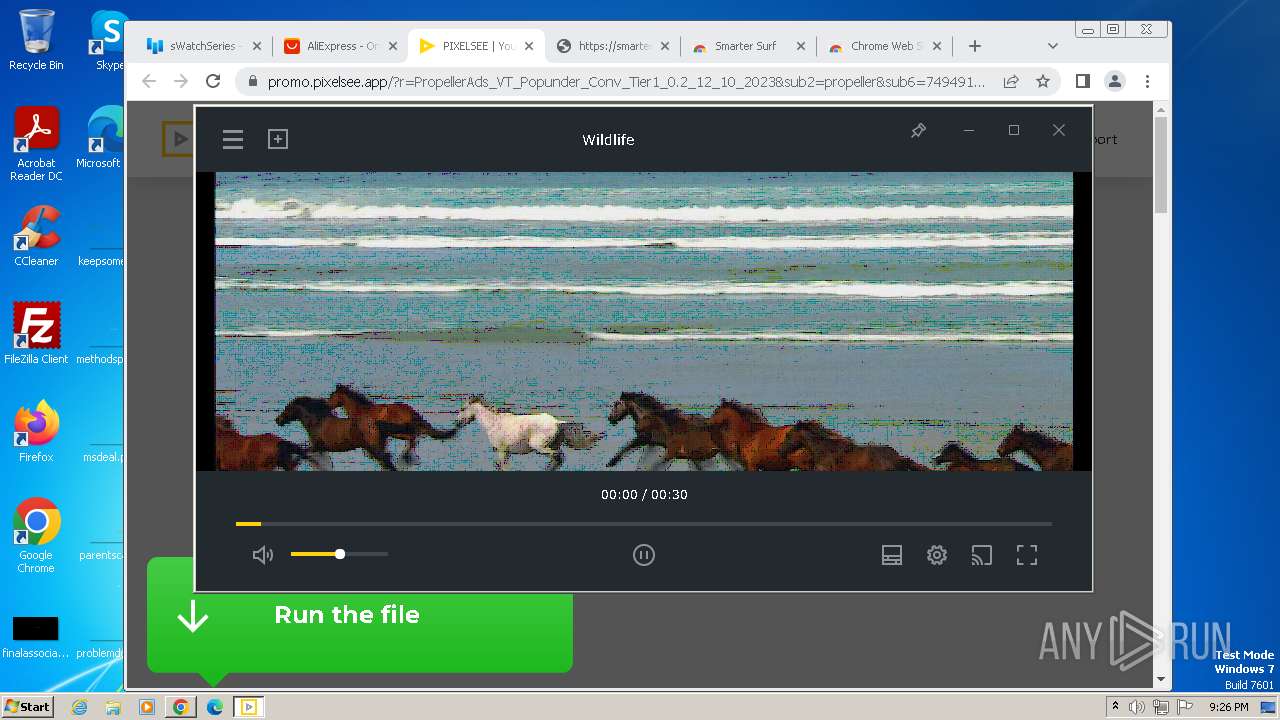This screenshot has height=720, width=1280.
Task: Open the player settings gear
Action: (937, 555)
